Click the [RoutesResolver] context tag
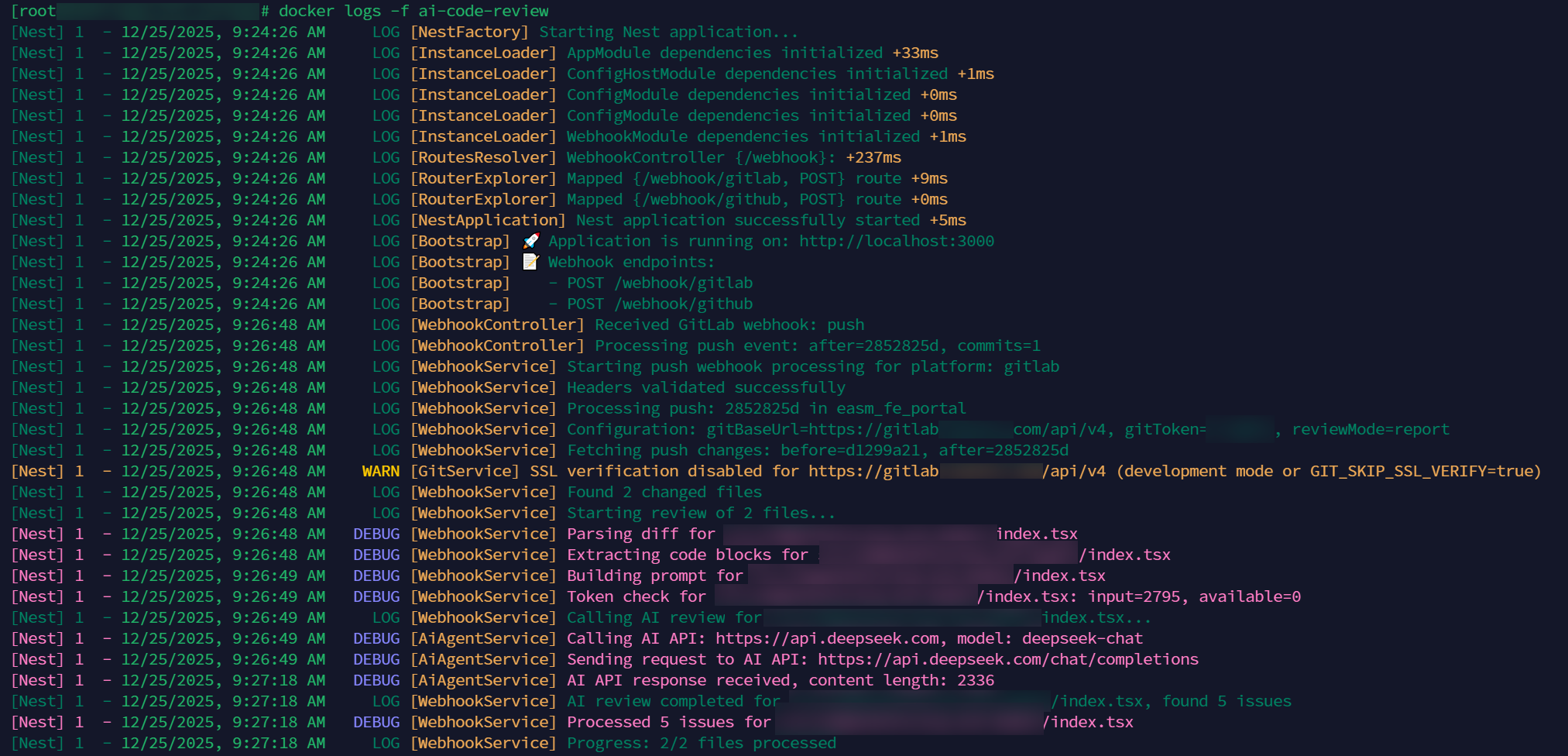 (x=483, y=157)
